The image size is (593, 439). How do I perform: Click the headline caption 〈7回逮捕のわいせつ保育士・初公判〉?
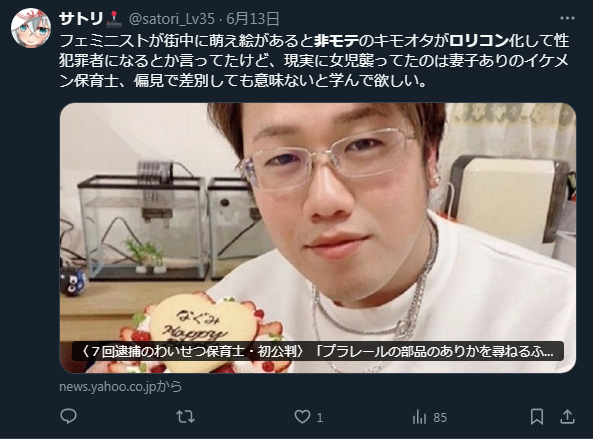pos(192,351)
